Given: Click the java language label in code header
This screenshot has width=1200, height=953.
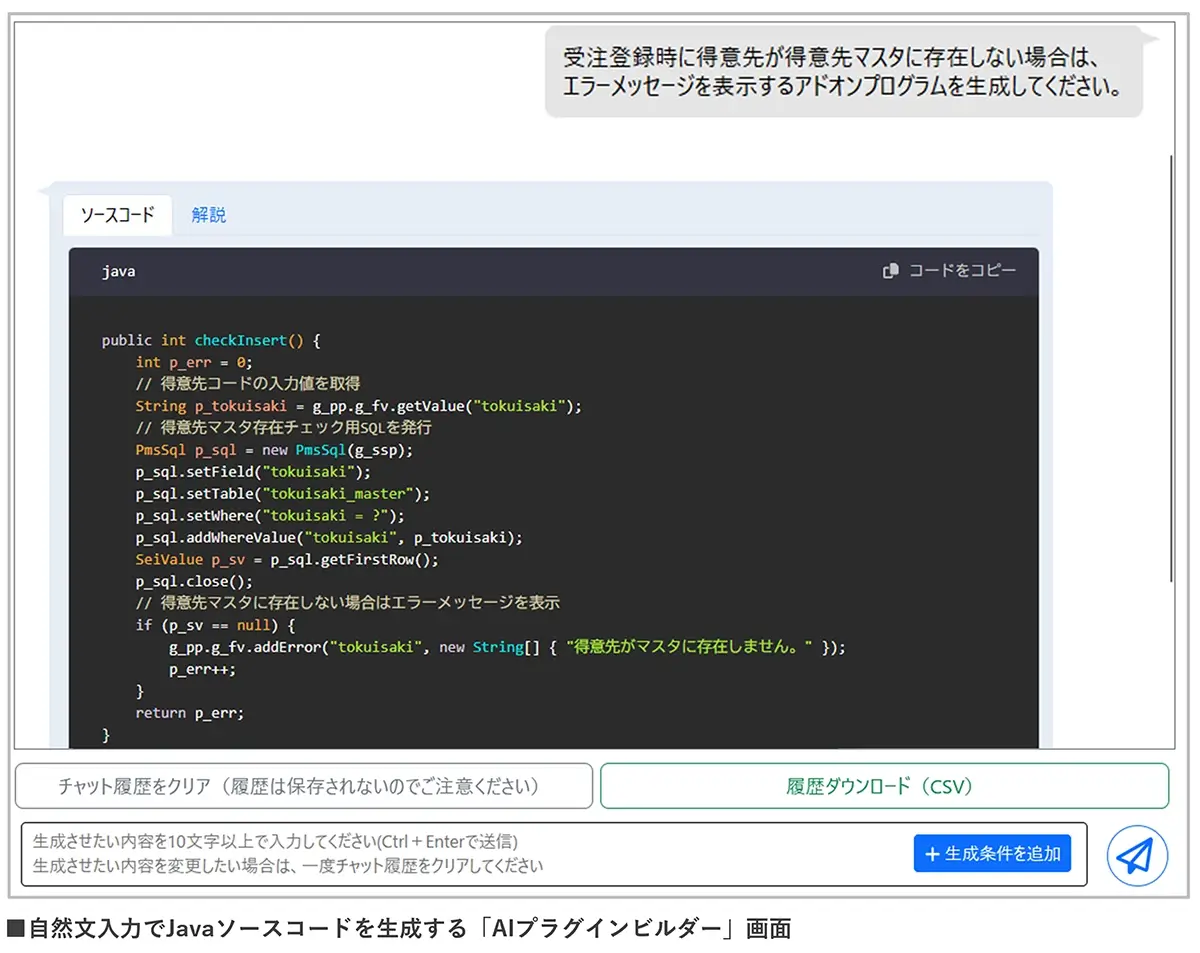Looking at the screenshot, I should click(118, 271).
